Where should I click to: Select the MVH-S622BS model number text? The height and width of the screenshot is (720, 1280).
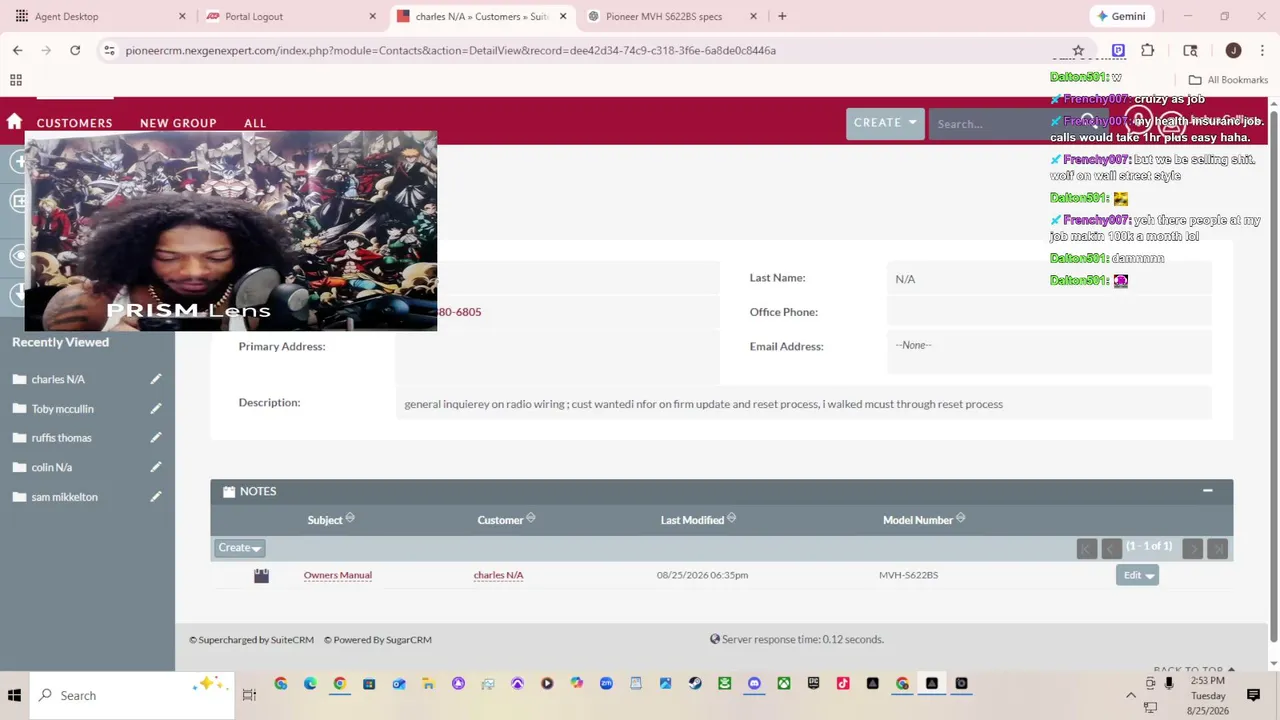coord(908,575)
